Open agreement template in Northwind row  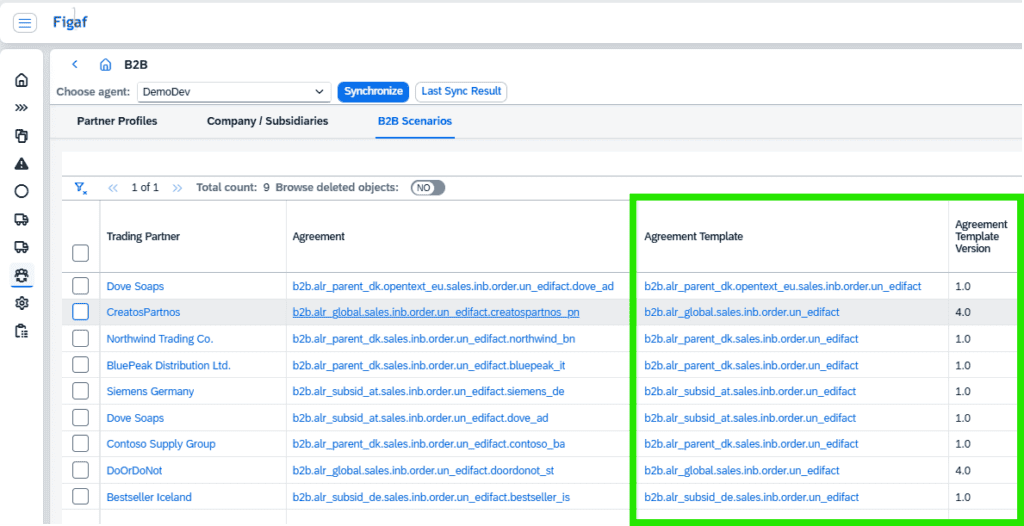coord(751,338)
